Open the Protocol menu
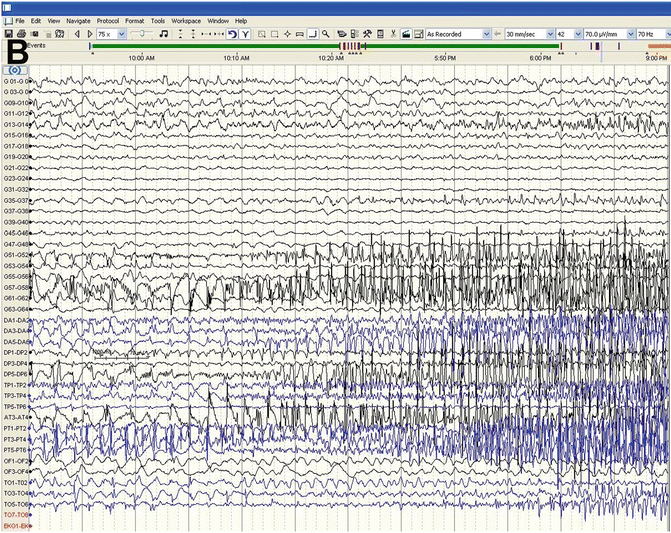The height and width of the screenshot is (533, 671). 107,20
